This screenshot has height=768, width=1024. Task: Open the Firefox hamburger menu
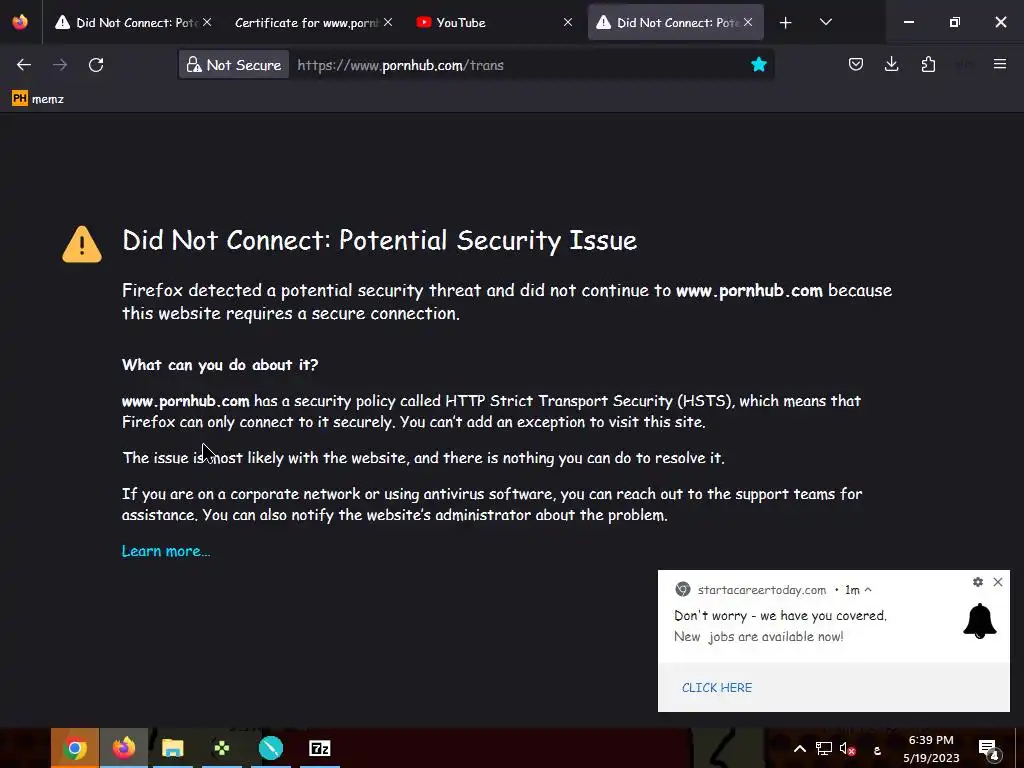[x=1000, y=64]
